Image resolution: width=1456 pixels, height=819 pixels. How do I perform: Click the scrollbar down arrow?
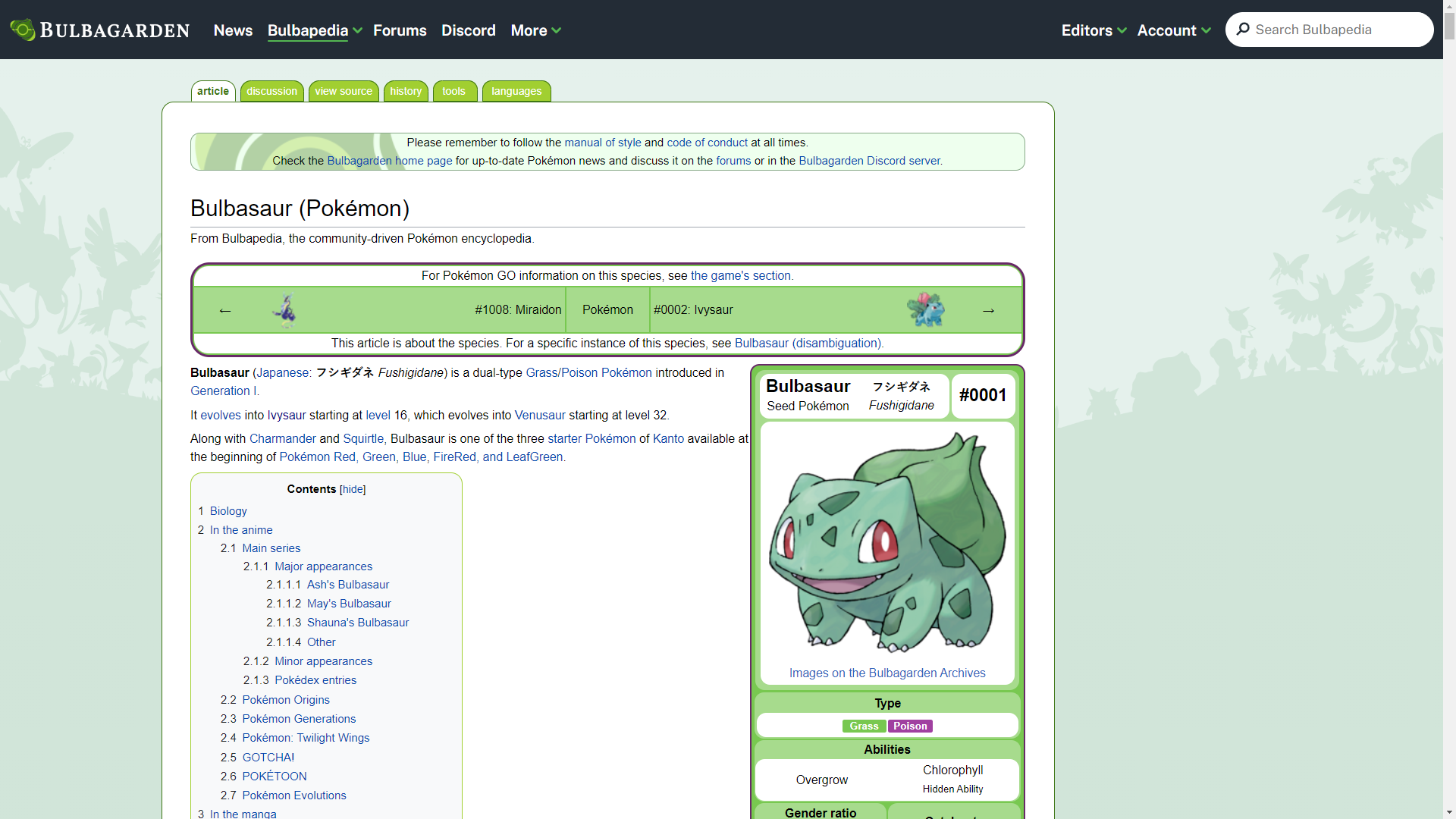(x=1449, y=811)
